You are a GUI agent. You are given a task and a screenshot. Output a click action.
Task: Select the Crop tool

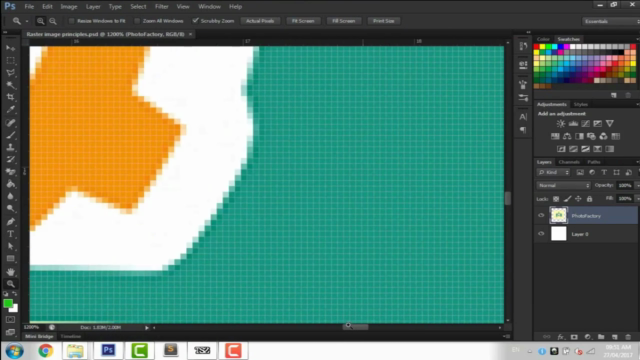click(11, 97)
